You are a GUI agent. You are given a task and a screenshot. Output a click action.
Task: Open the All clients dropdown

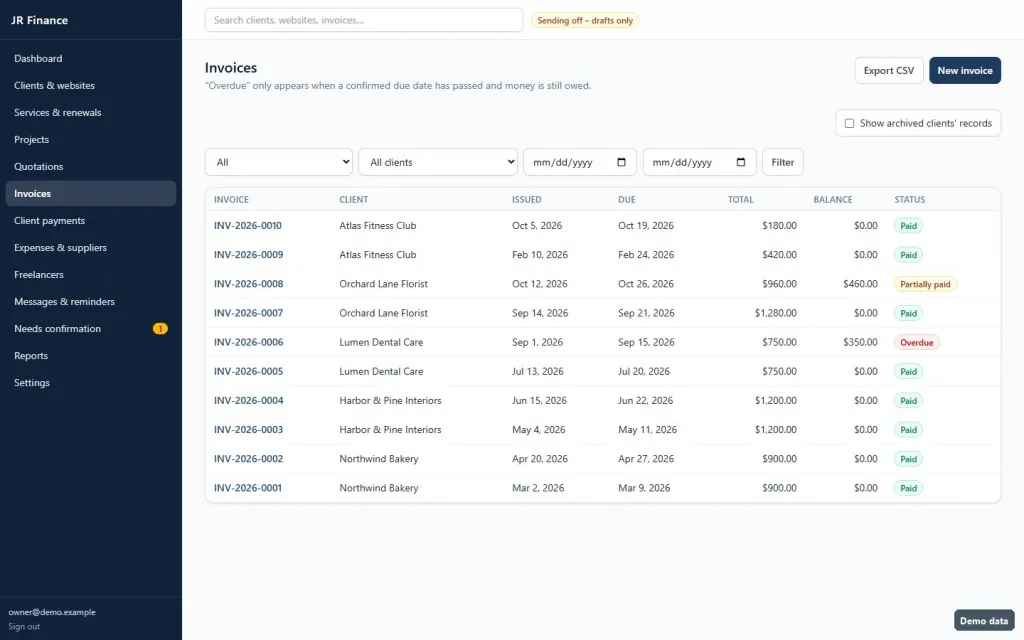click(438, 162)
